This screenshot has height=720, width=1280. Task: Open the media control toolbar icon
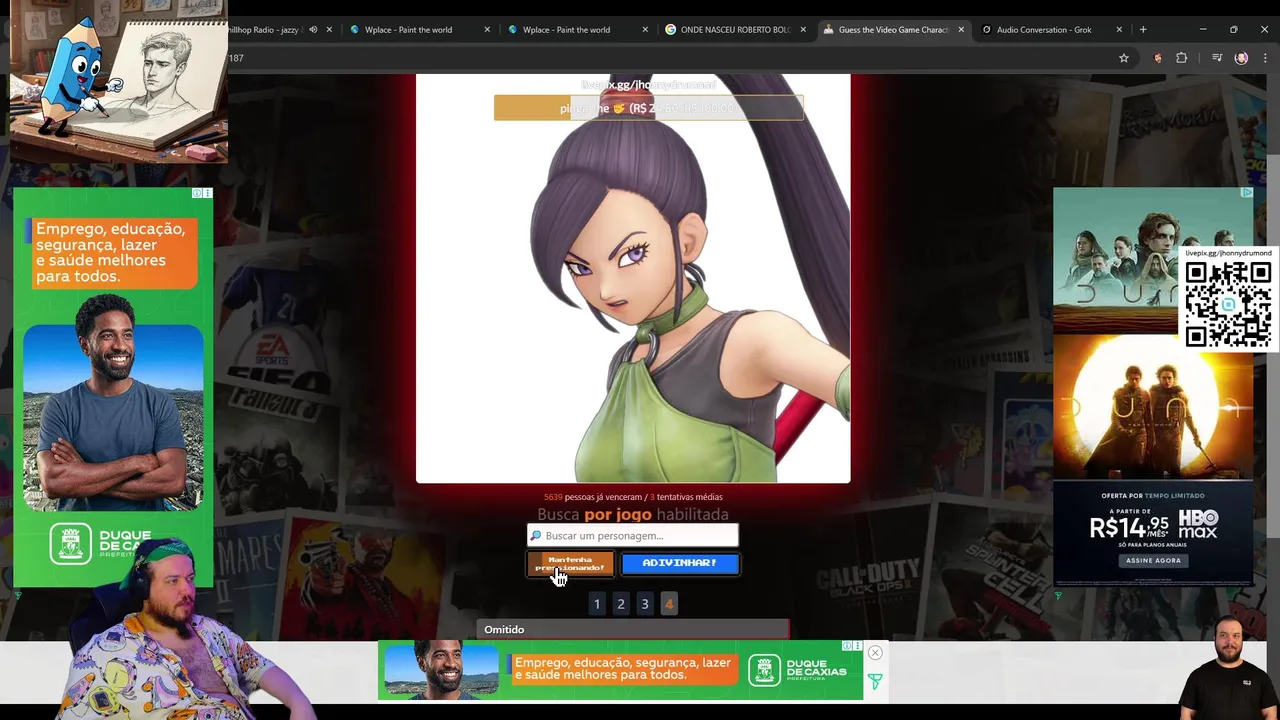[1217, 58]
